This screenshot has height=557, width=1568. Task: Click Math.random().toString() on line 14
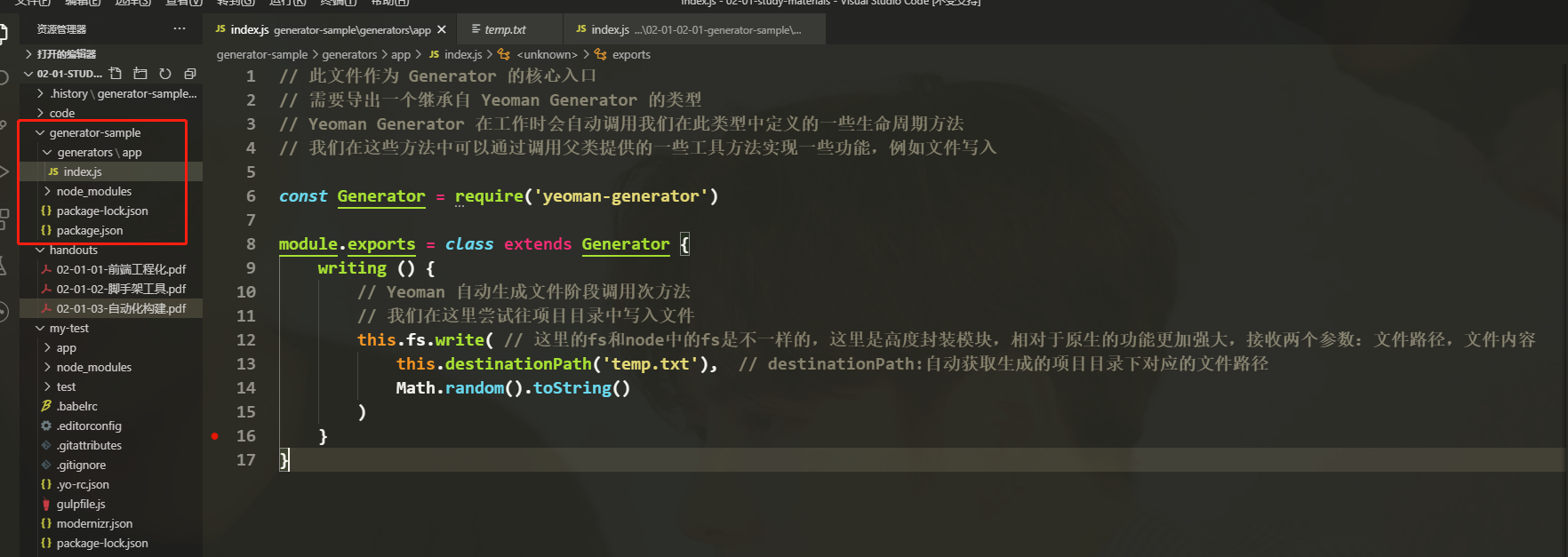(x=513, y=388)
